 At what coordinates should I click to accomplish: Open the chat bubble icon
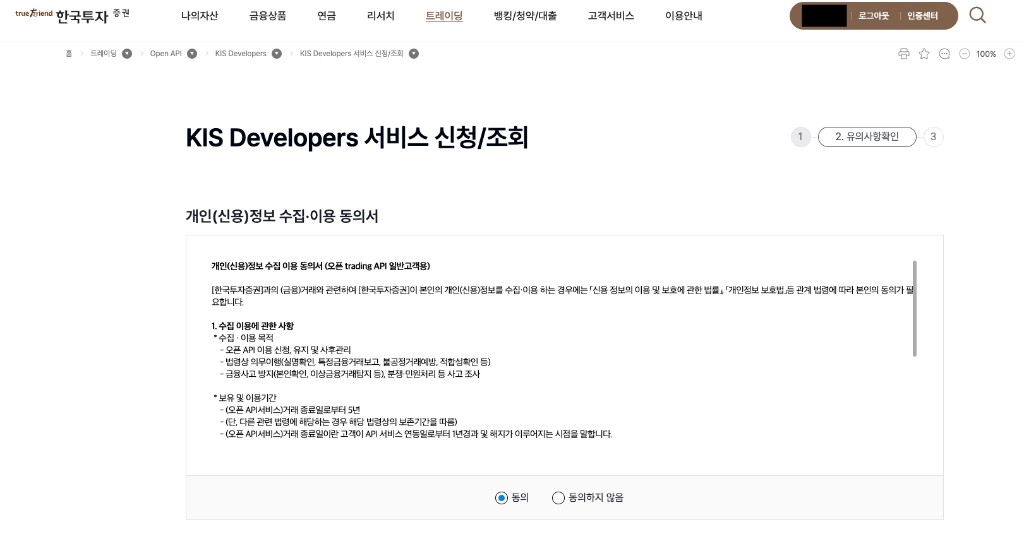[x=944, y=54]
